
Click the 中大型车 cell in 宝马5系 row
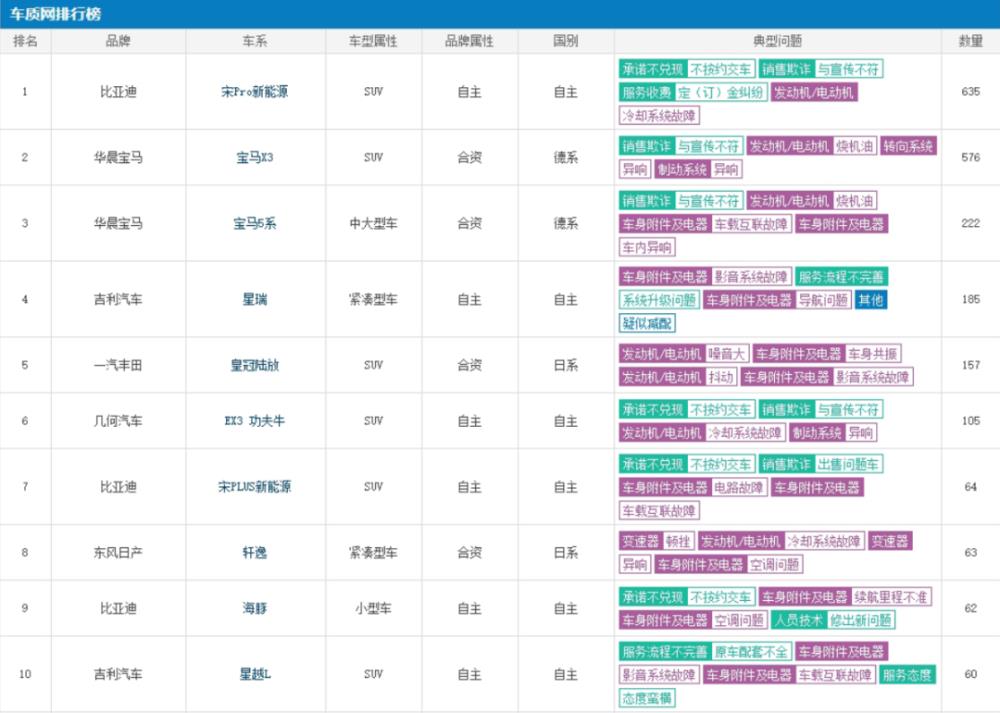pos(373,223)
